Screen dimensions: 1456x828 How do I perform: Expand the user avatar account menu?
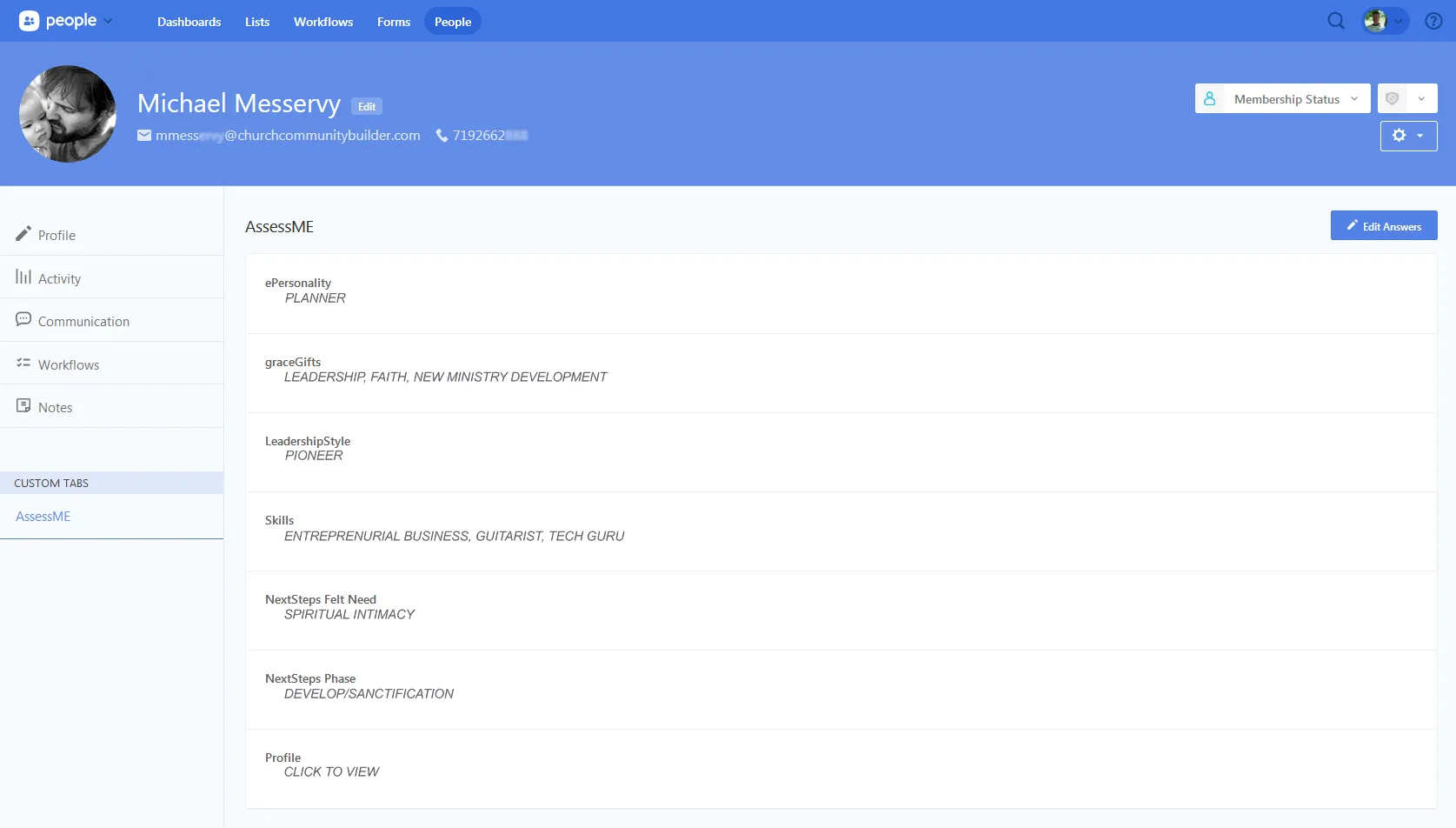[x=1385, y=21]
